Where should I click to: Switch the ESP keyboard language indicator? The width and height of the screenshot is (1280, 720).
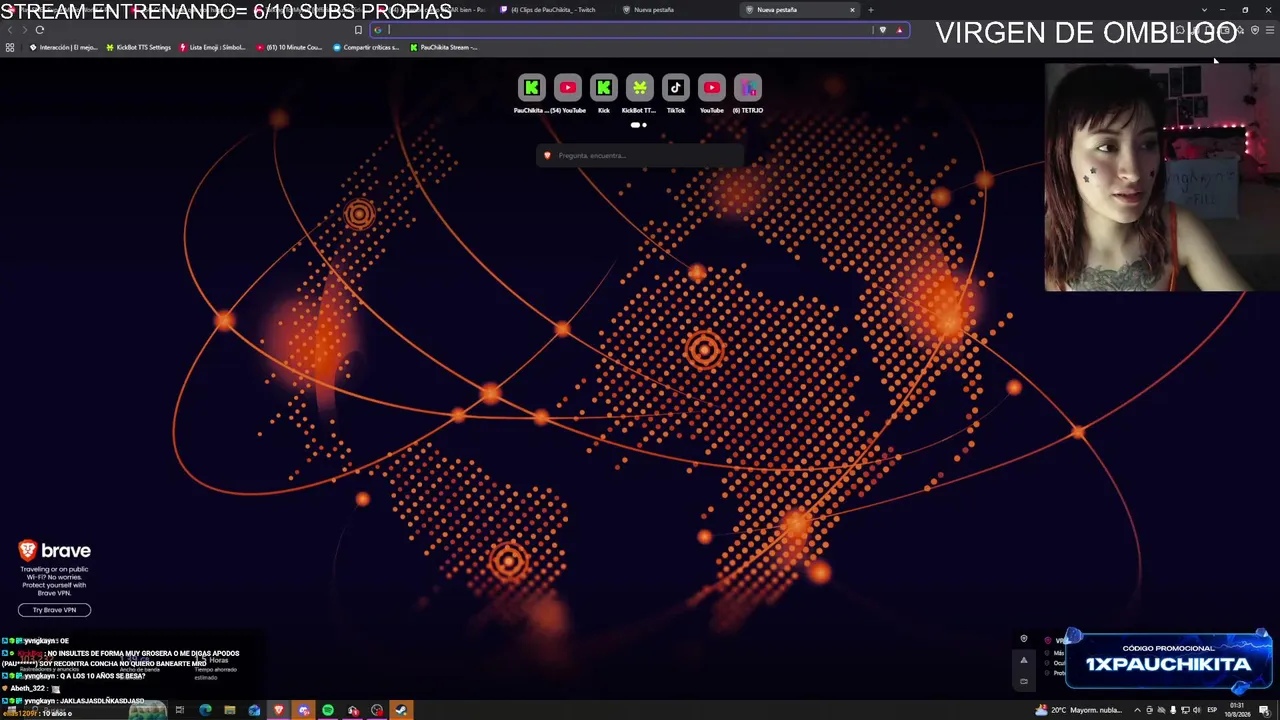pyautogui.click(x=1212, y=710)
